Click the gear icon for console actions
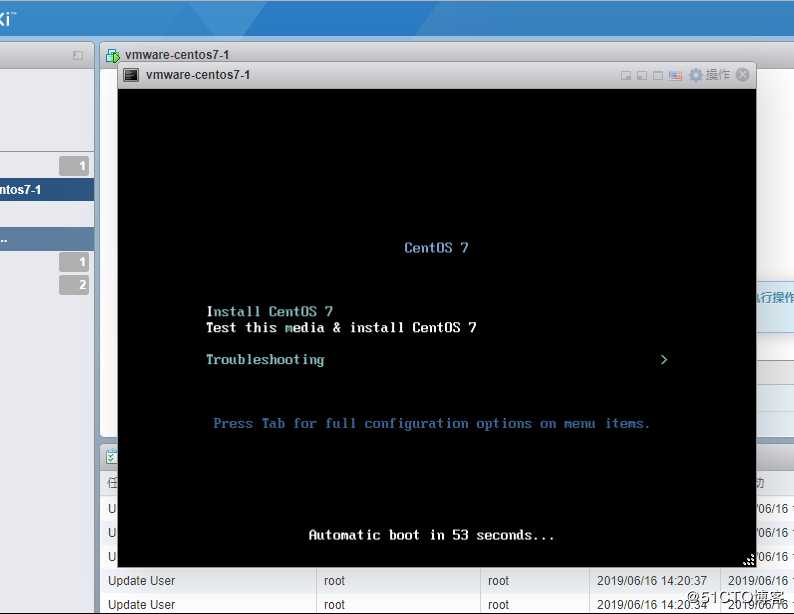 pyautogui.click(x=696, y=75)
